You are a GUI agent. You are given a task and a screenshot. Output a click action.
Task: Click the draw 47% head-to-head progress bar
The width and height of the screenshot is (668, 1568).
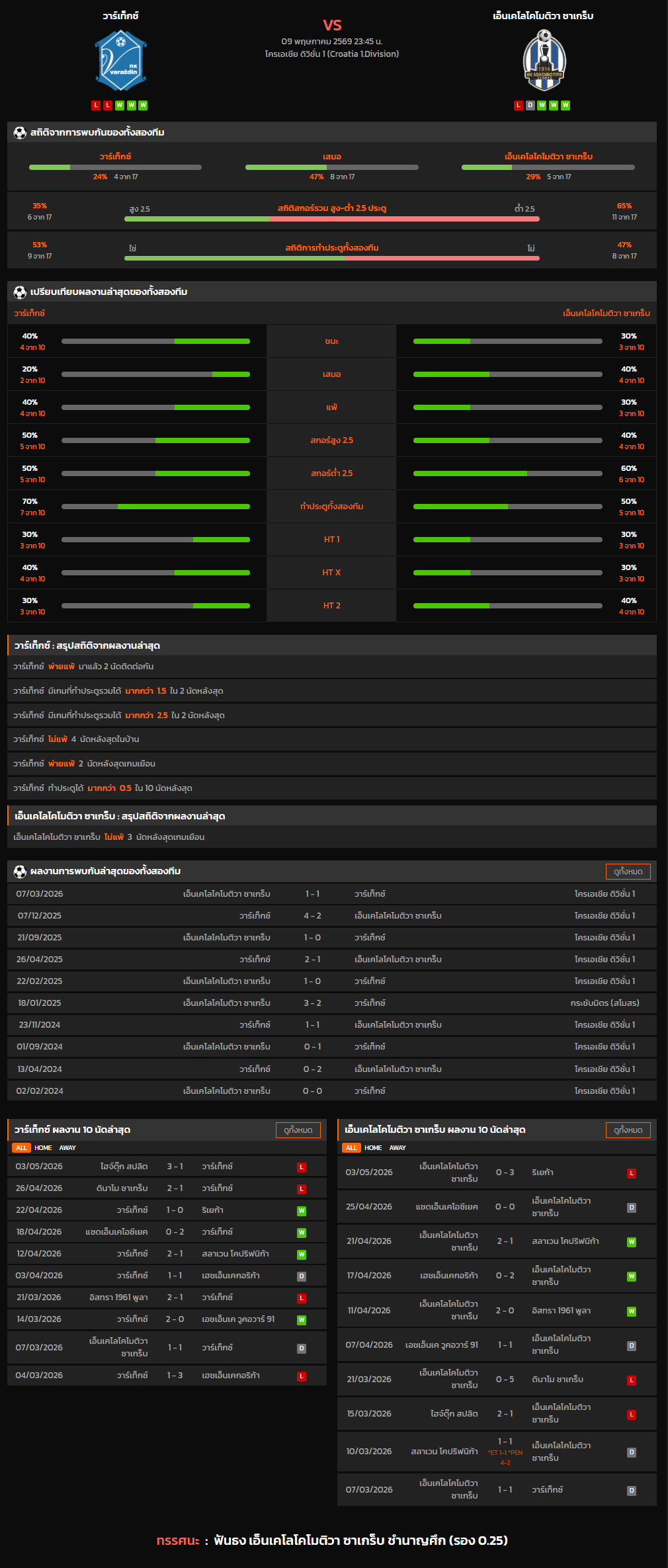(332, 167)
